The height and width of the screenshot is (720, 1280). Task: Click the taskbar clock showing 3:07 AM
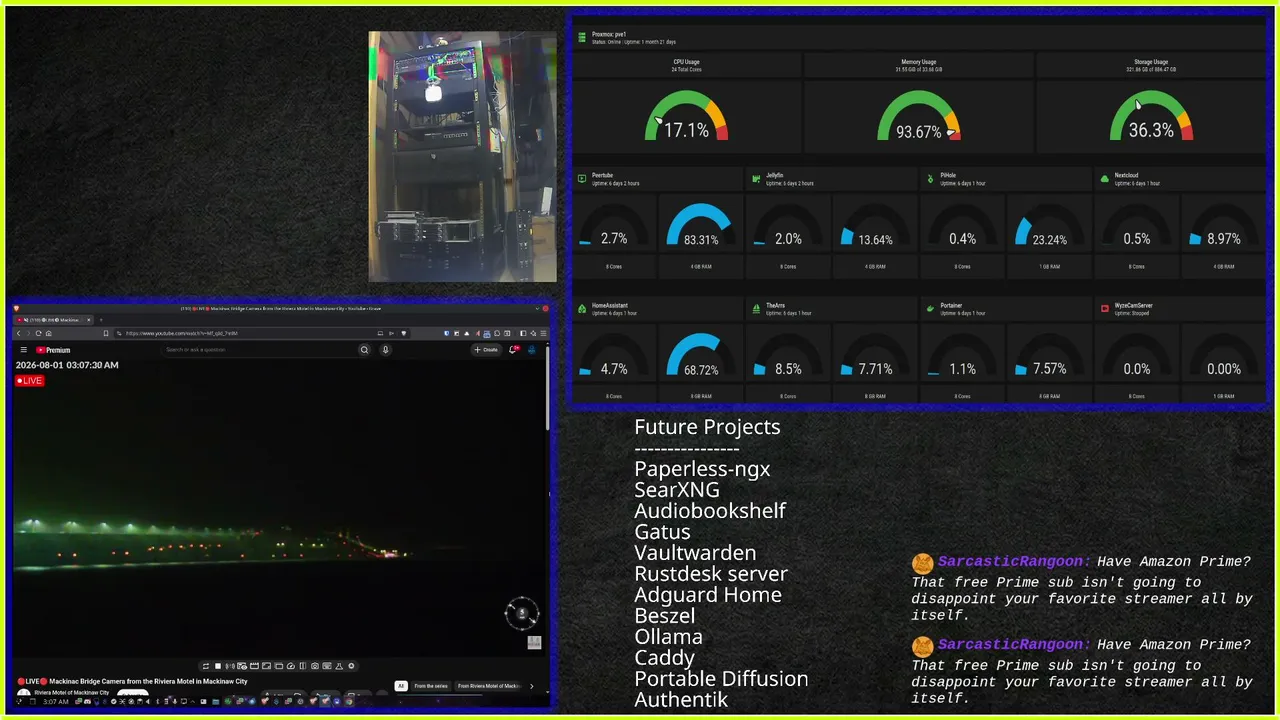(x=56, y=701)
